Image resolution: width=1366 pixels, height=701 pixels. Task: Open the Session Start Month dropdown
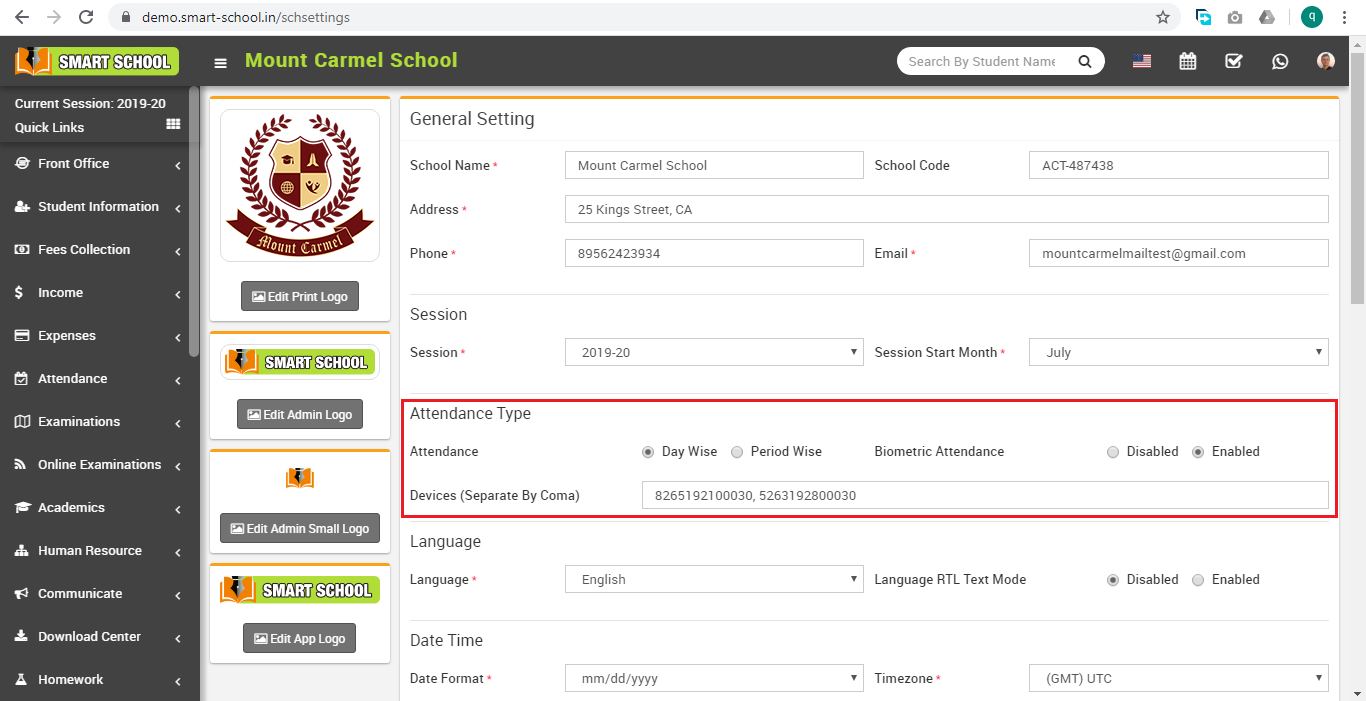tap(1178, 352)
